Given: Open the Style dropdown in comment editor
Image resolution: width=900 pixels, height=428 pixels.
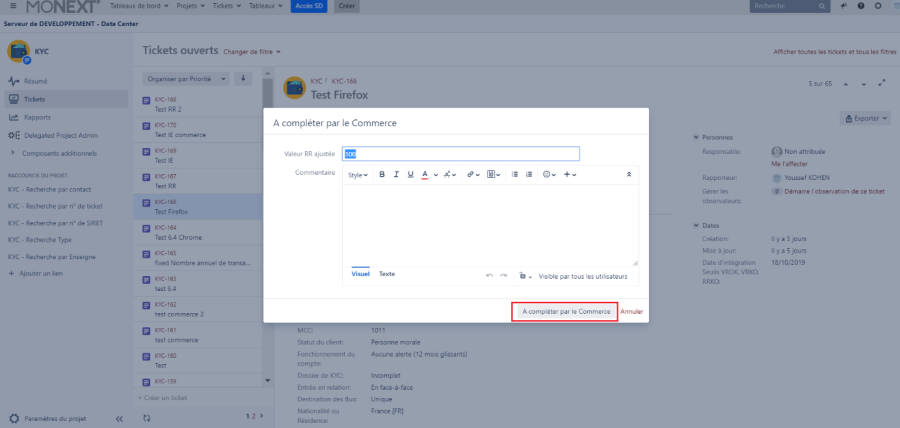Looking at the screenshot, I should (357, 174).
